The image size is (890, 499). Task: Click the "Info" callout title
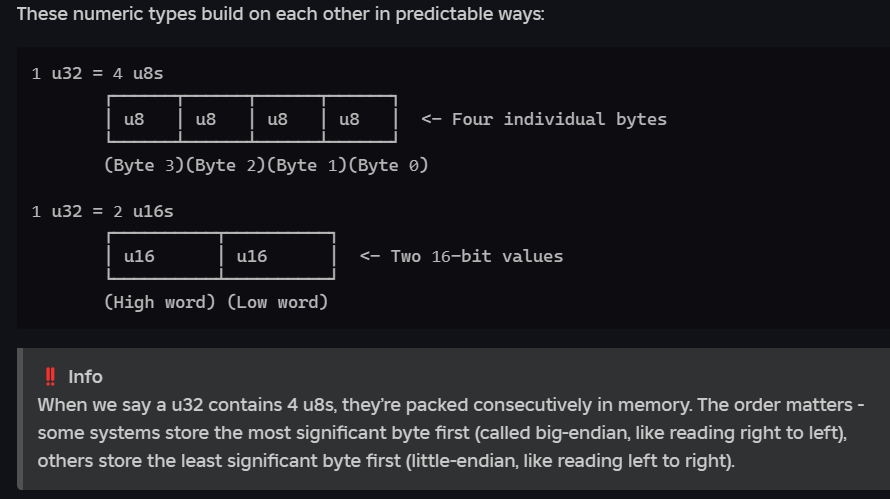(x=85, y=377)
